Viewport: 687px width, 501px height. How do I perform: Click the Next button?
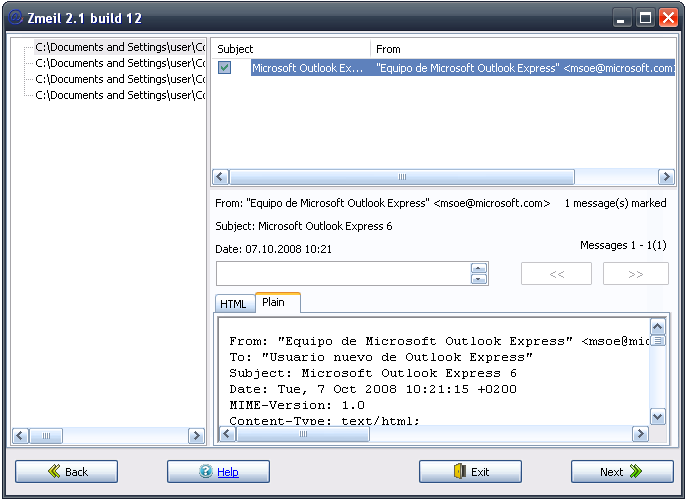(x=622, y=472)
